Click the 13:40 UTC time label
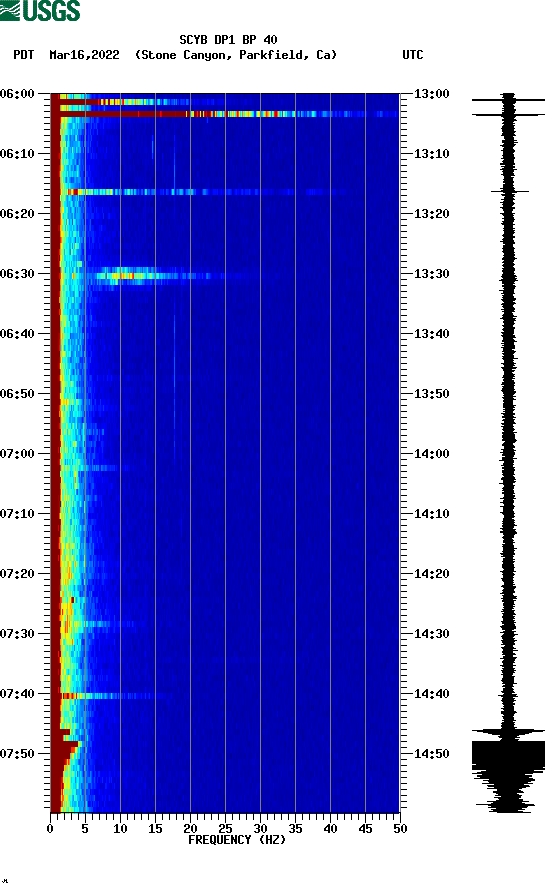The height and width of the screenshot is (892, 552). (431, 334)
